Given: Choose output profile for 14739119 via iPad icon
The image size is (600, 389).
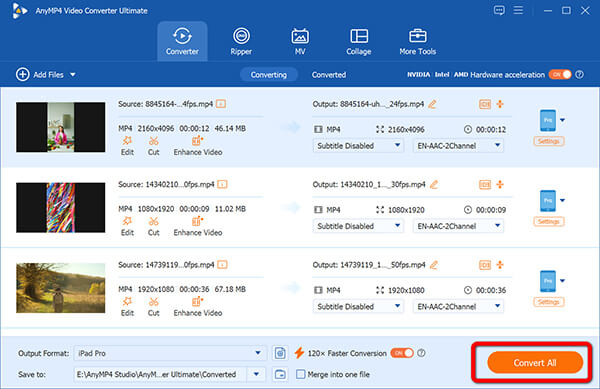Looking at the screenshot, I should coord(548,281).
